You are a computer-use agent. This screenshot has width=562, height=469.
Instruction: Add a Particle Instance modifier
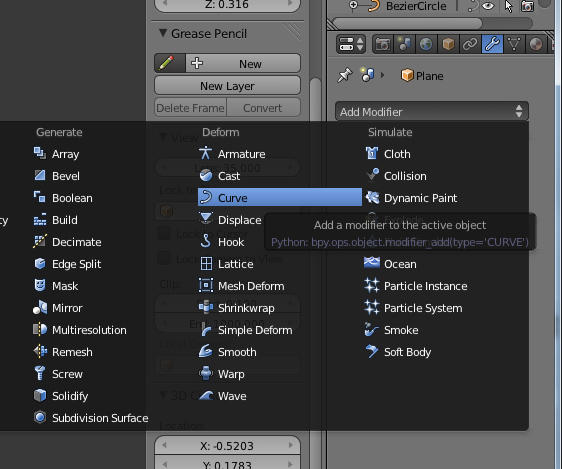pyautogui.click(x=416, y=286)
